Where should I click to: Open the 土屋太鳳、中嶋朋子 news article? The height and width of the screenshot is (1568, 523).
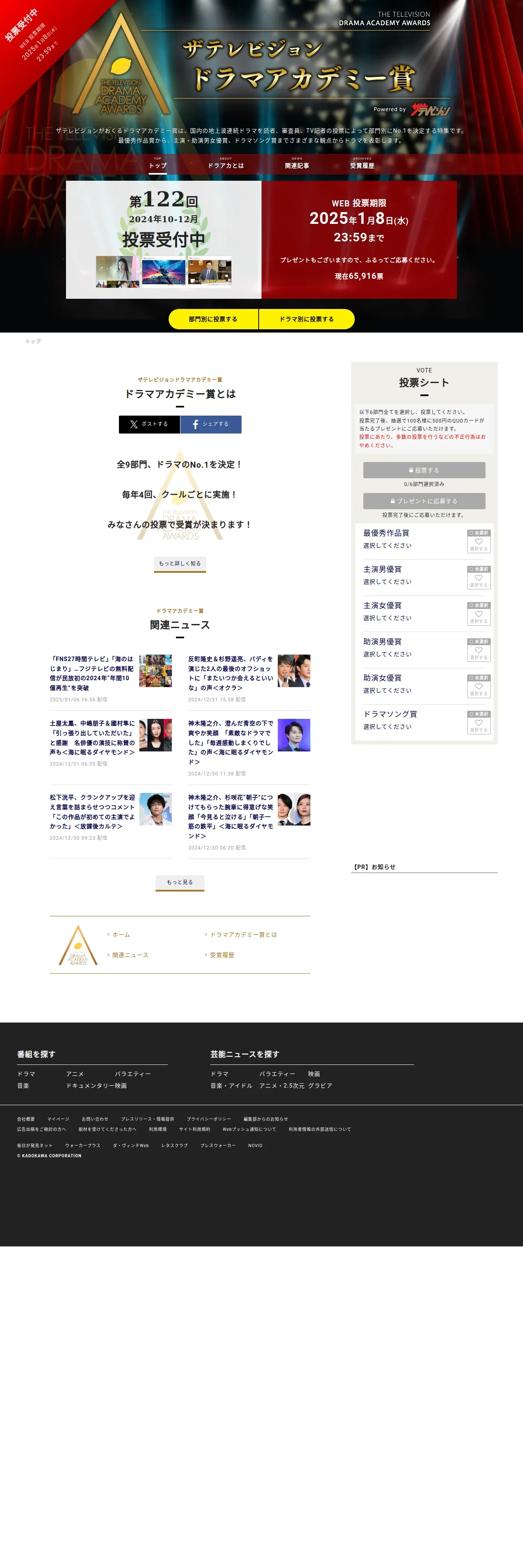point(92,738)
